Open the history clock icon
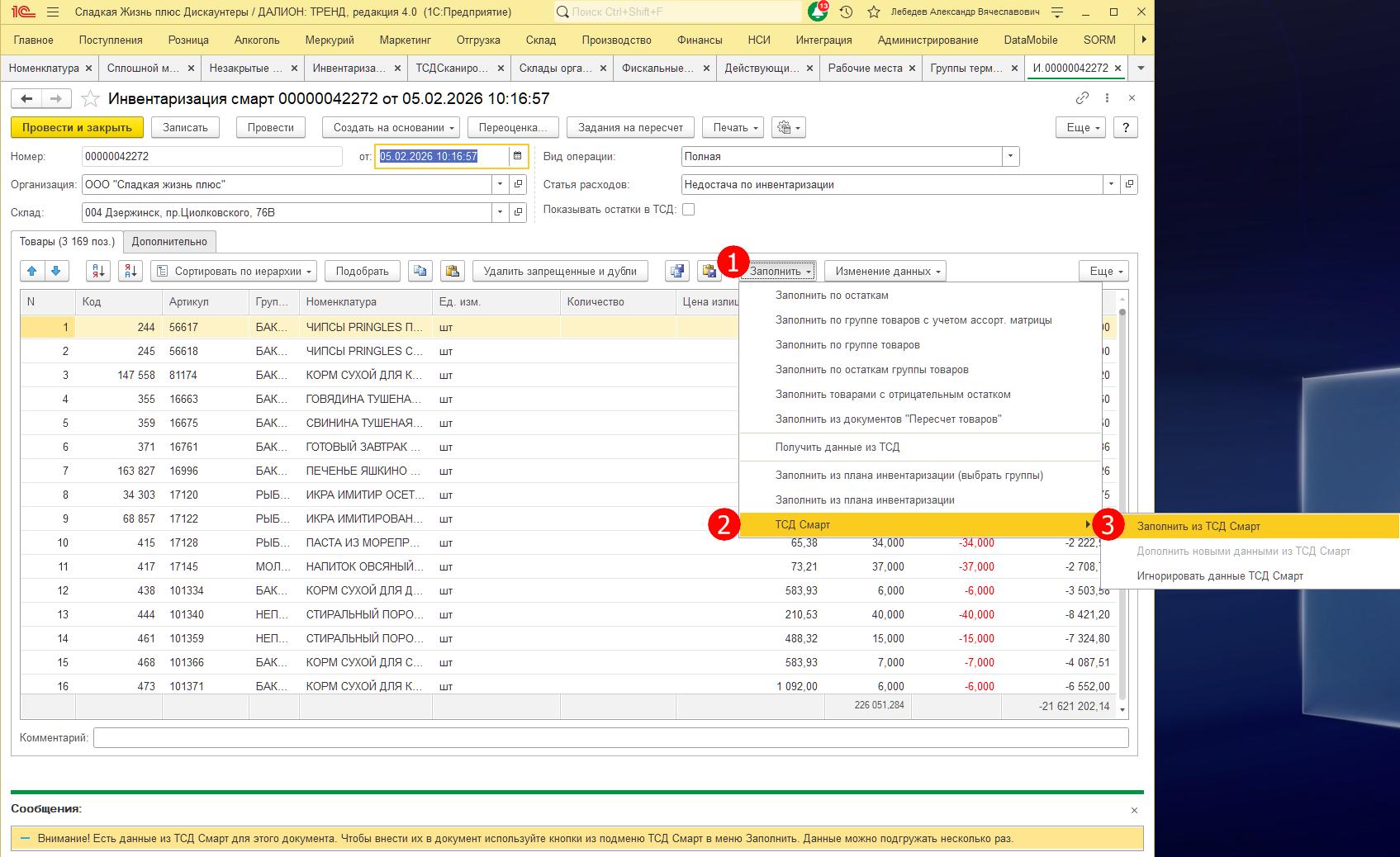 [x=846, y=12]
